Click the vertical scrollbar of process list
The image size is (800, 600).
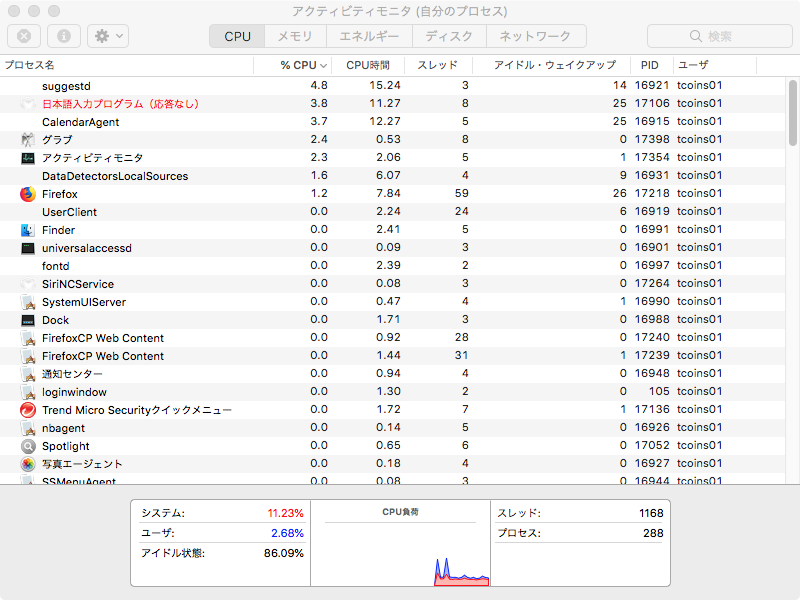[x=793, y=115]
